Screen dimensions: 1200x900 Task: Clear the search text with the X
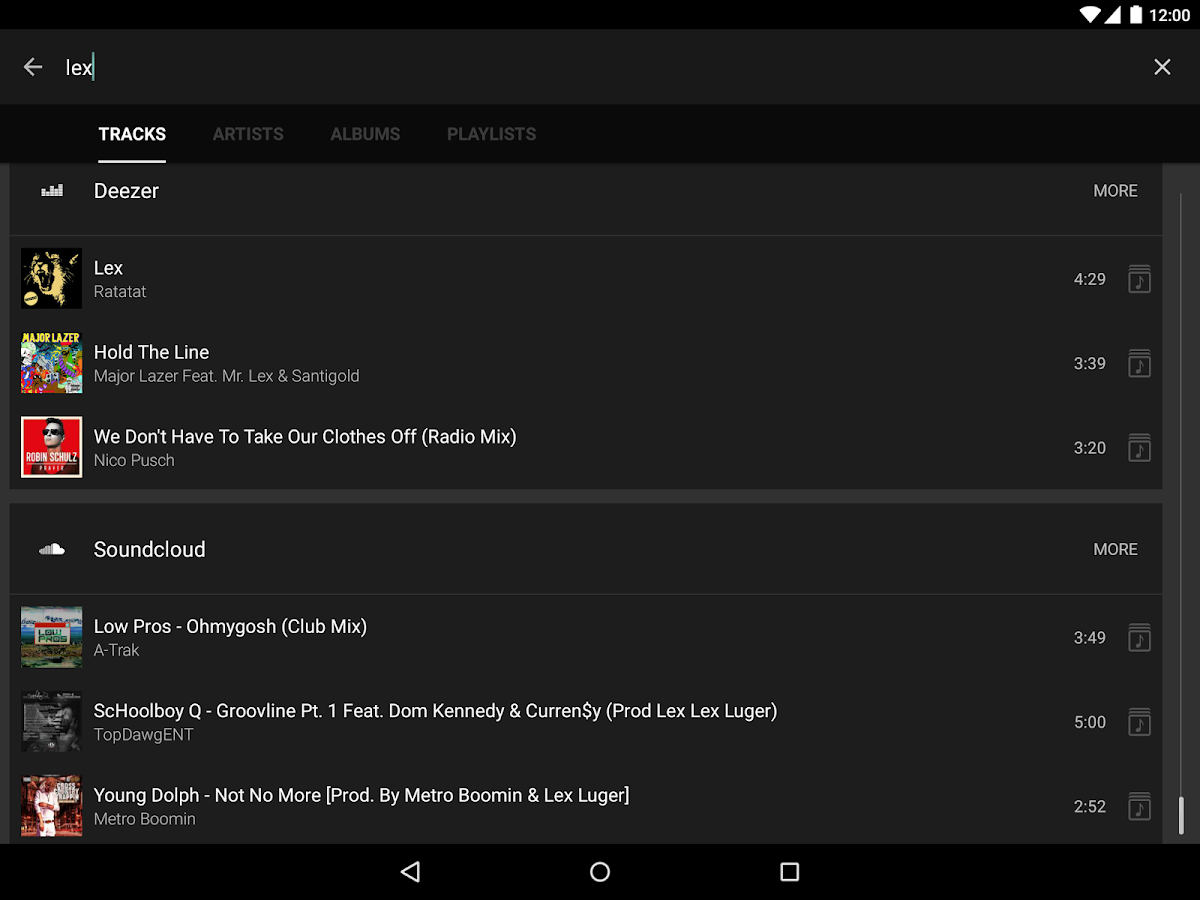[1162, 67]
